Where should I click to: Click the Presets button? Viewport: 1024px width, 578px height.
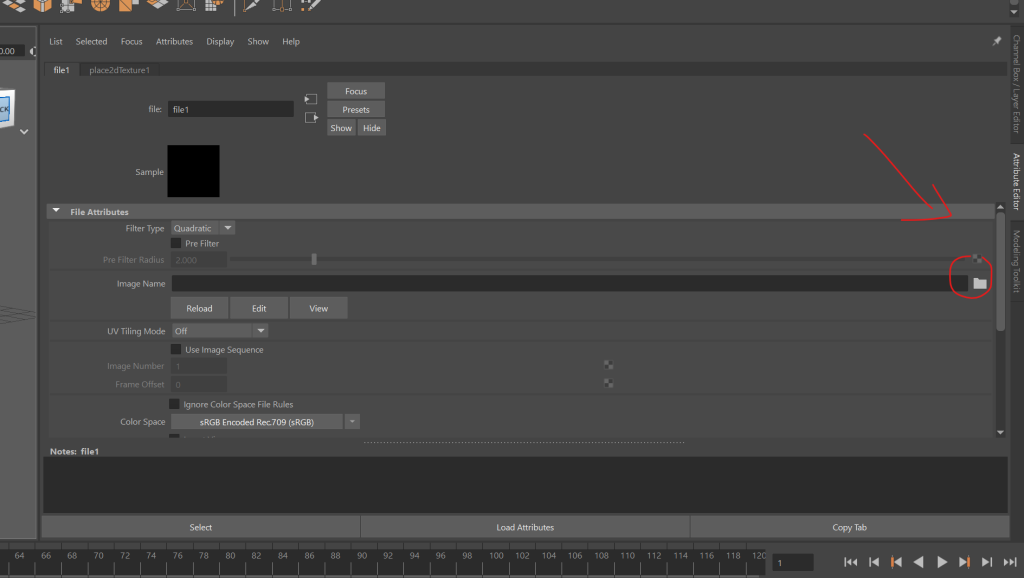(x=356, y=110)
